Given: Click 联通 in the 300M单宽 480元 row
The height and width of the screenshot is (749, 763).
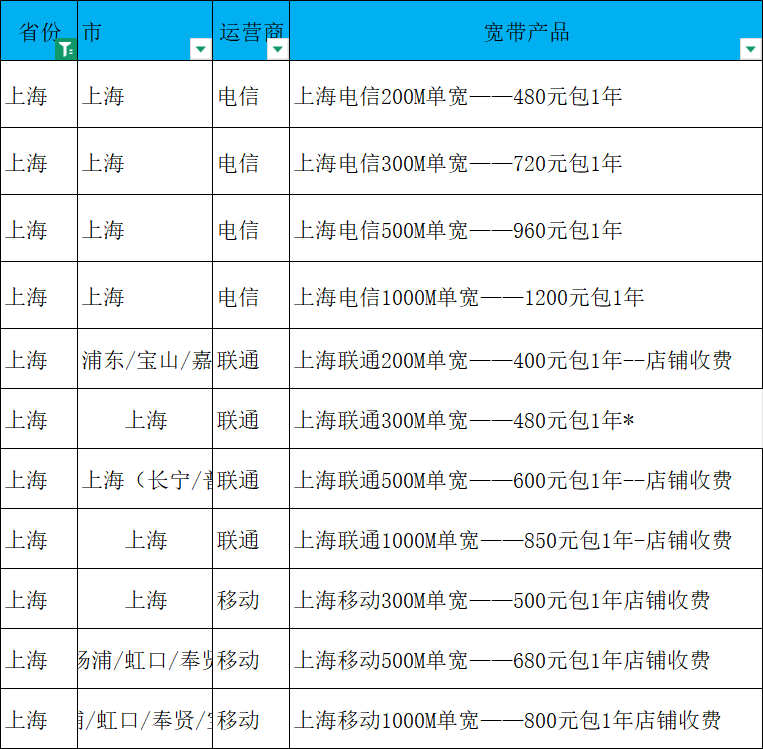Looking at the screenshot, I should [238, 420].
